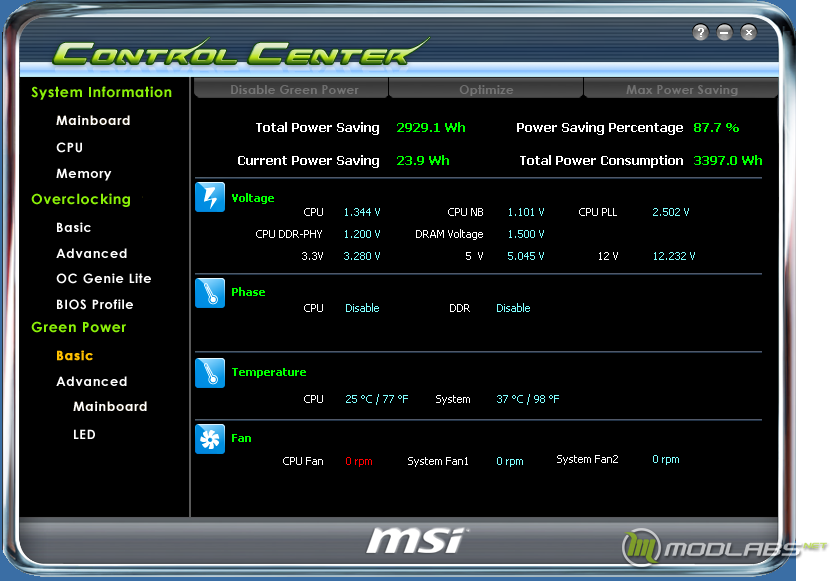Toggle the CPU Phase Disable value
The width and height of the screenshot is (840, 581).
[362, 308]
